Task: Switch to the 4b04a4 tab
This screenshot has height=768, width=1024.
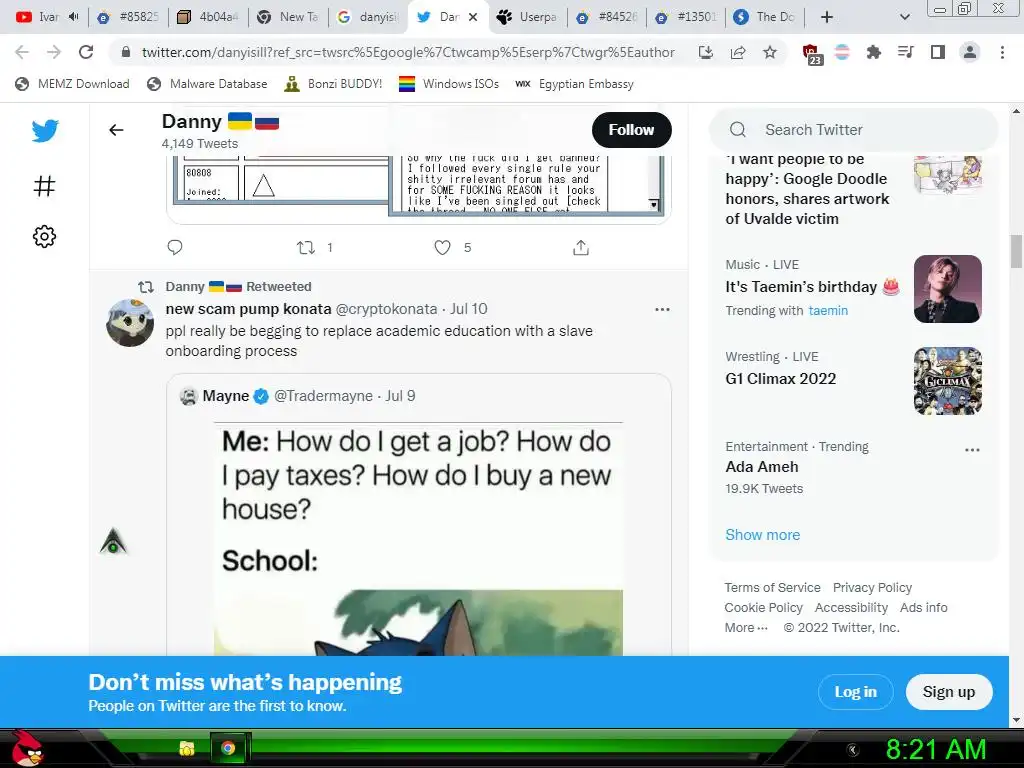Action: (x=209, y=17)
